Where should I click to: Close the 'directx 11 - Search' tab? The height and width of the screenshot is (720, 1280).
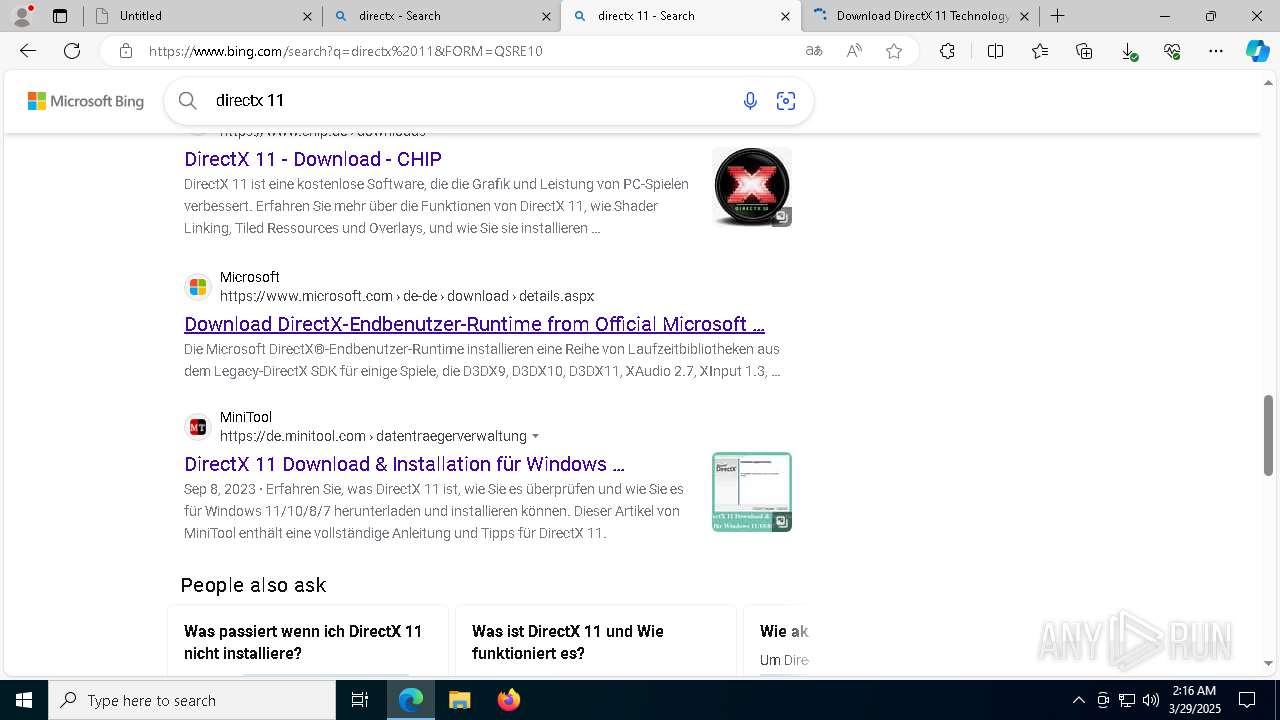point(785,16)
